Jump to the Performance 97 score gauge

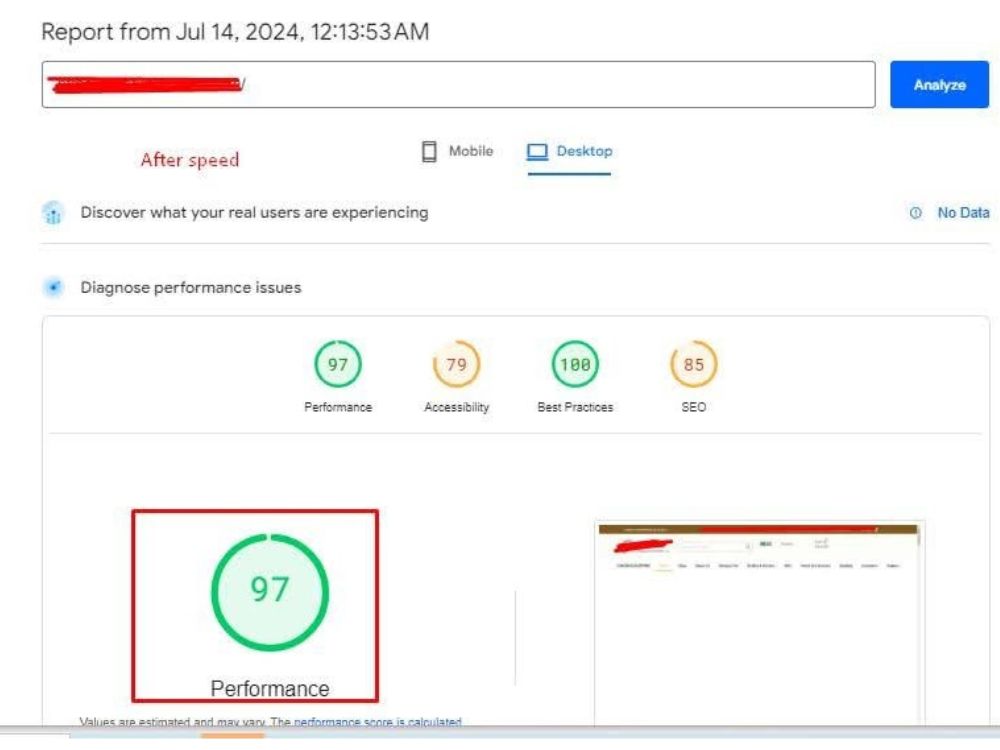[338, 364]
